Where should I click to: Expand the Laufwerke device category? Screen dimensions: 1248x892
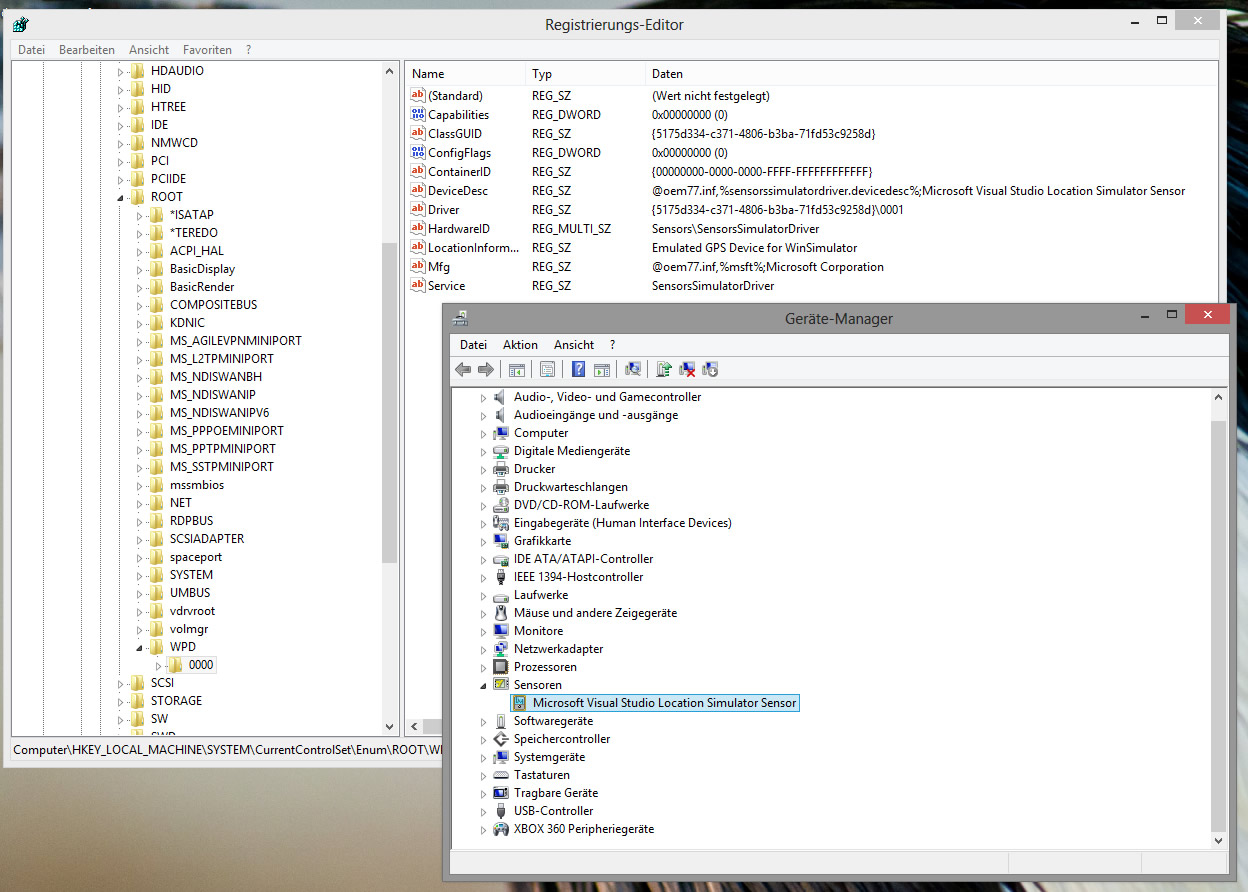tap(483, 595)
